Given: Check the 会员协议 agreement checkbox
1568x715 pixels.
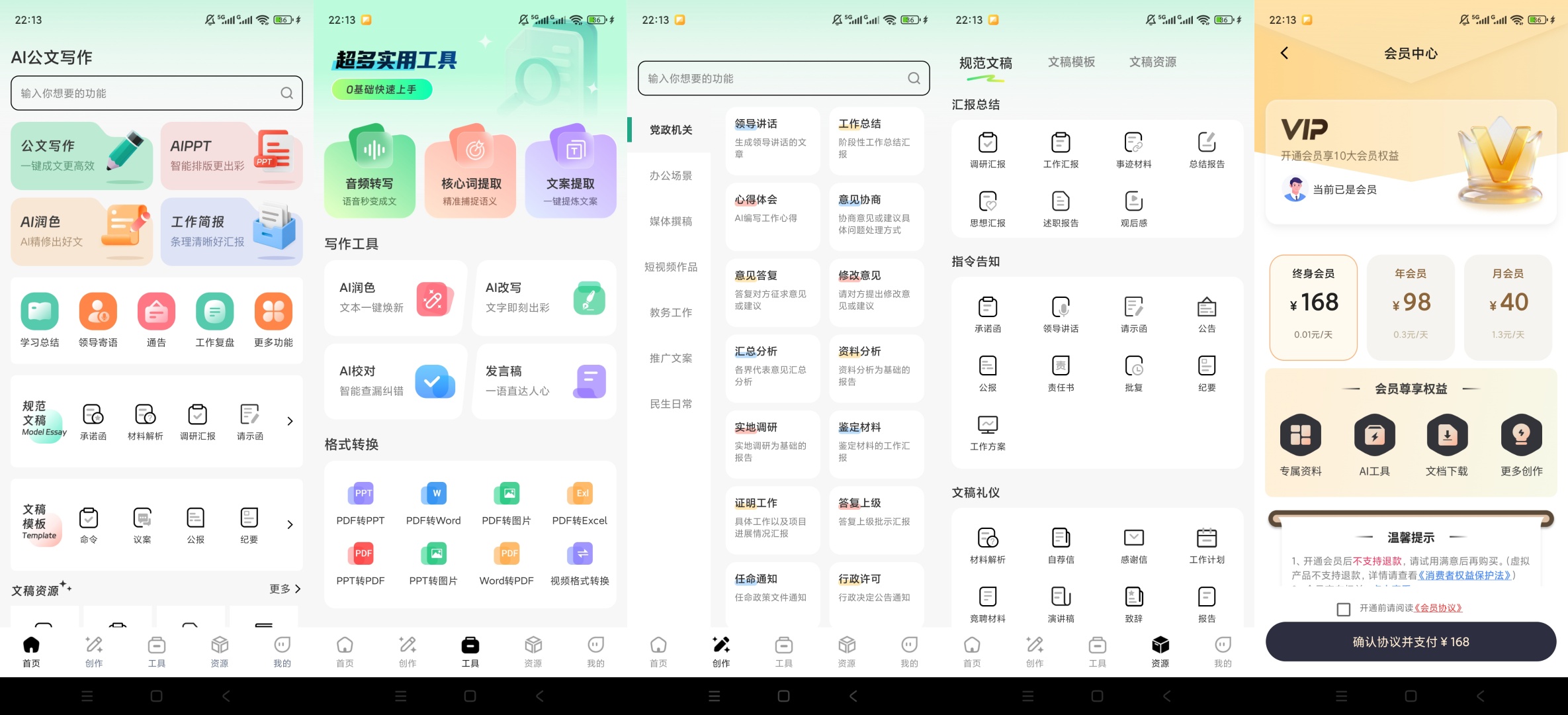Looking at the screenshot, I should coord(1343,609).
